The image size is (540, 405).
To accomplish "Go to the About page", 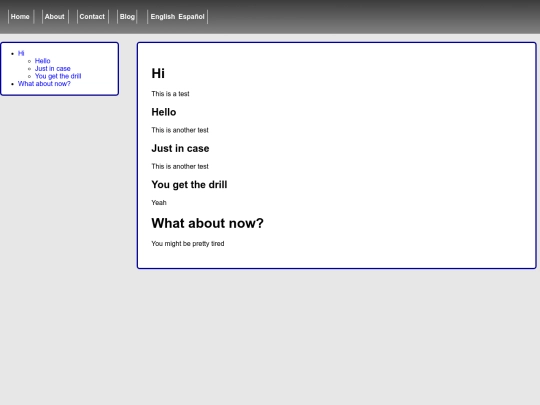I will pyautogui.click(x=54, y=17).
